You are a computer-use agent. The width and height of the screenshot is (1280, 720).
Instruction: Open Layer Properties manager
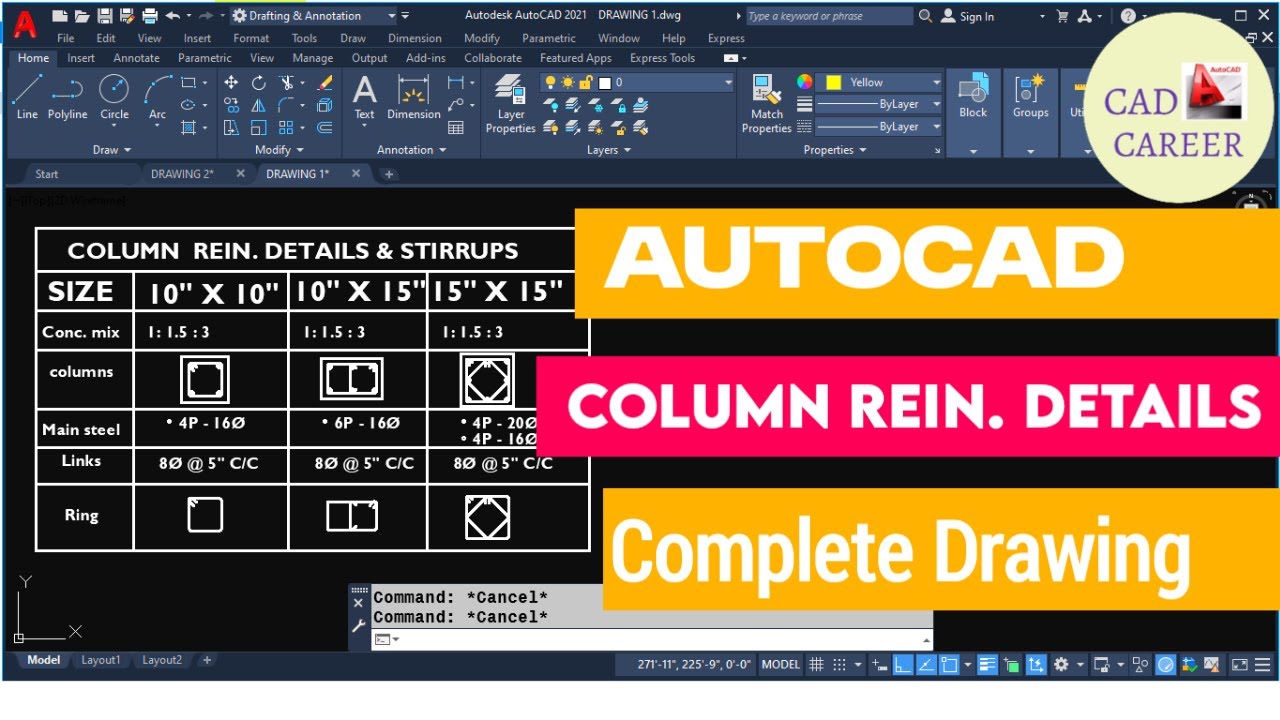tap(511, 104)
